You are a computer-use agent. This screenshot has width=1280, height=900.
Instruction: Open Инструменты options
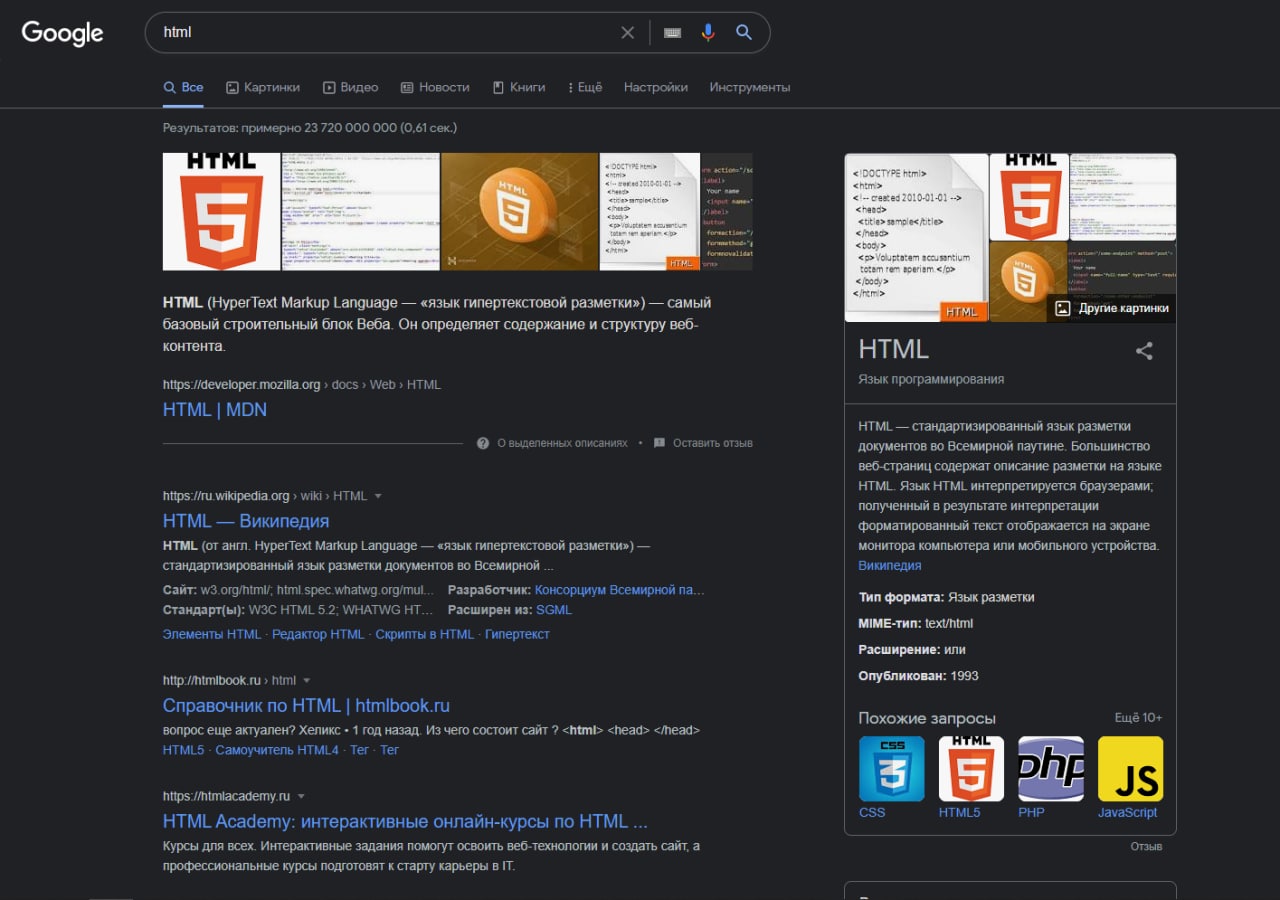750,87
